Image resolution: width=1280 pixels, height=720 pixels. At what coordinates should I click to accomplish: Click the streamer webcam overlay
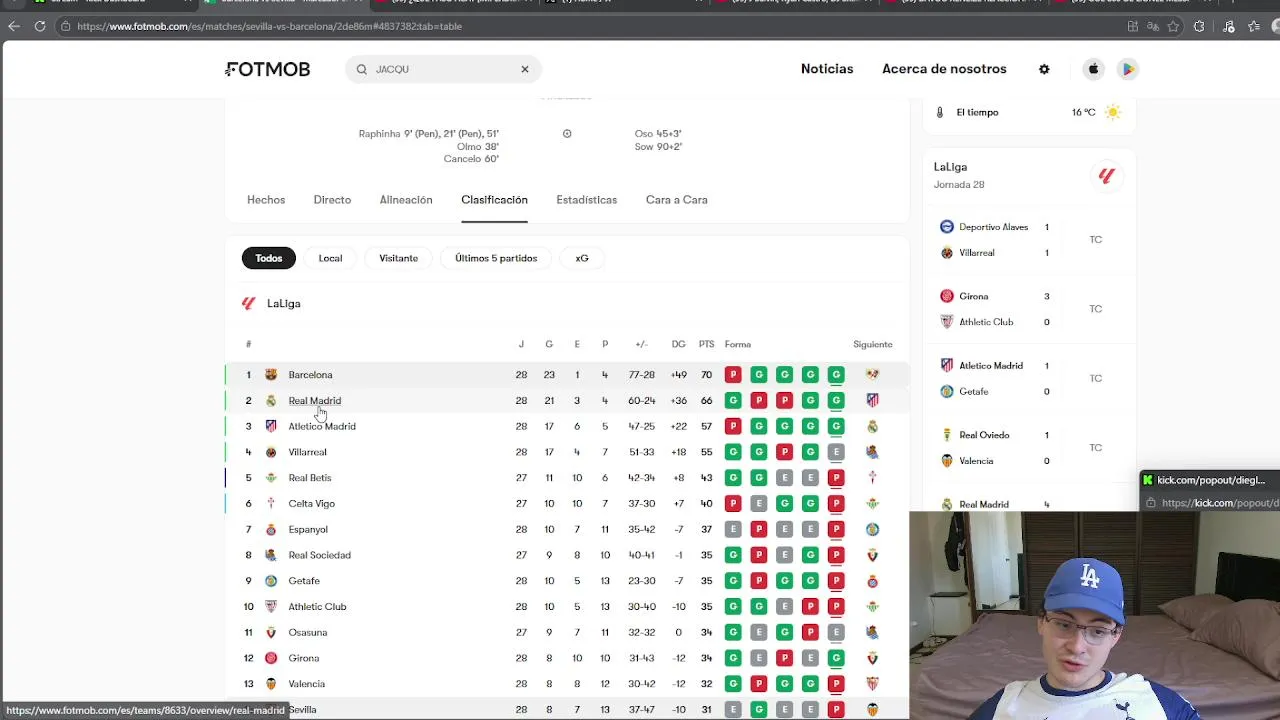coord(1094,616)
